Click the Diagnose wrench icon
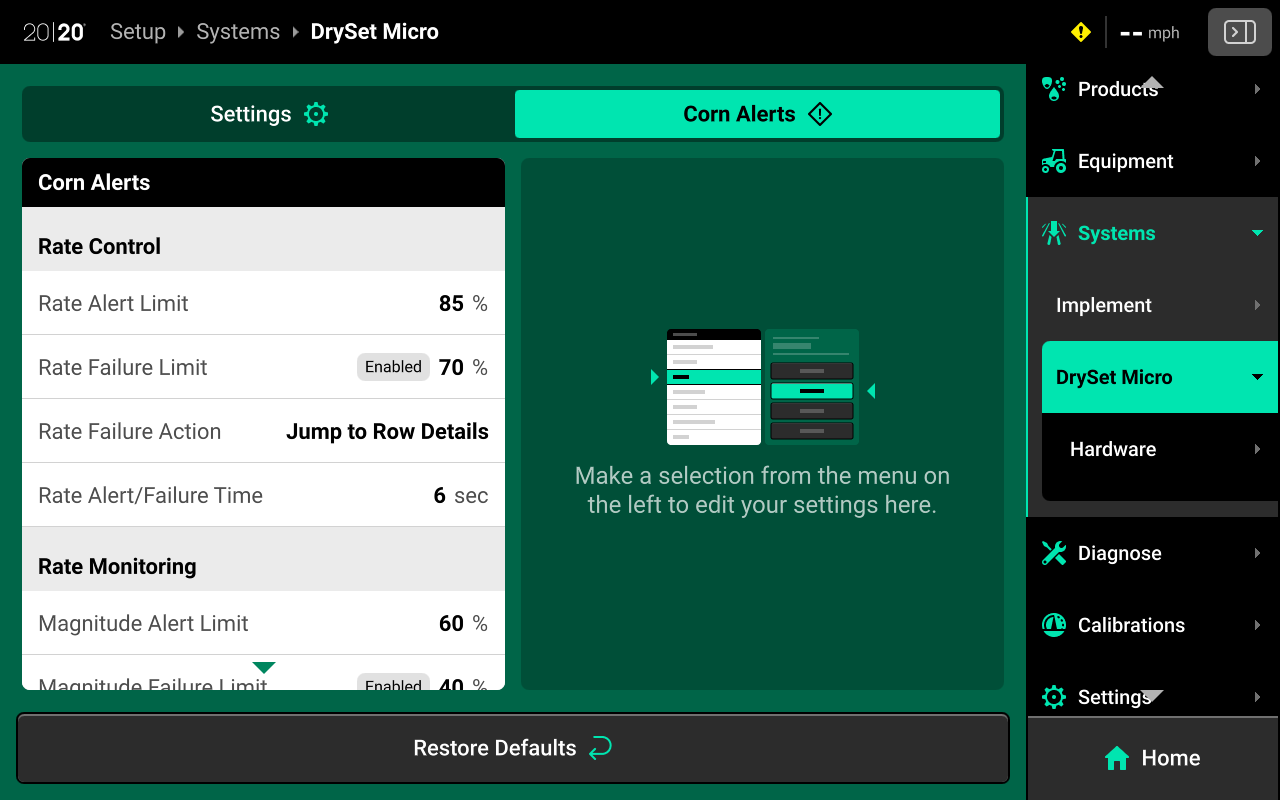The height and width of the screenshot is (800, 1280). tap(1053, 553)
